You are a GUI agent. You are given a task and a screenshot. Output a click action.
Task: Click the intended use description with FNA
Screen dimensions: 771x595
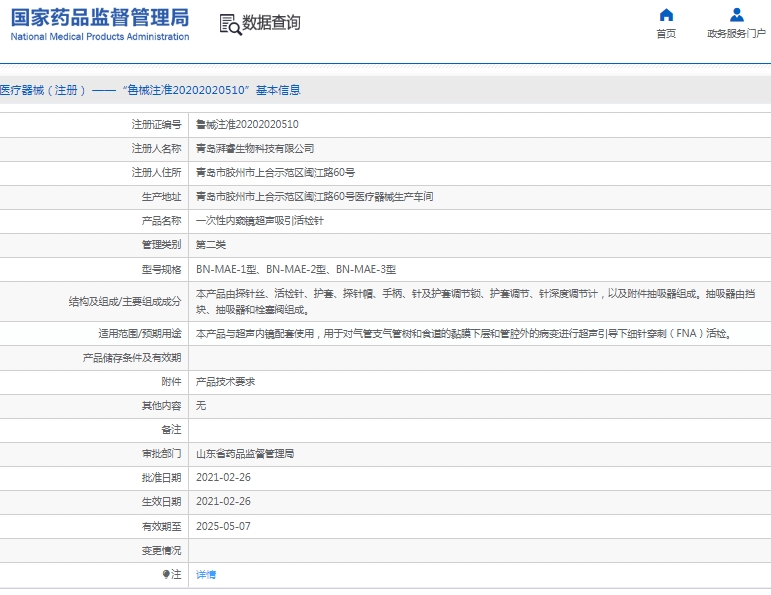pos(465,333)
